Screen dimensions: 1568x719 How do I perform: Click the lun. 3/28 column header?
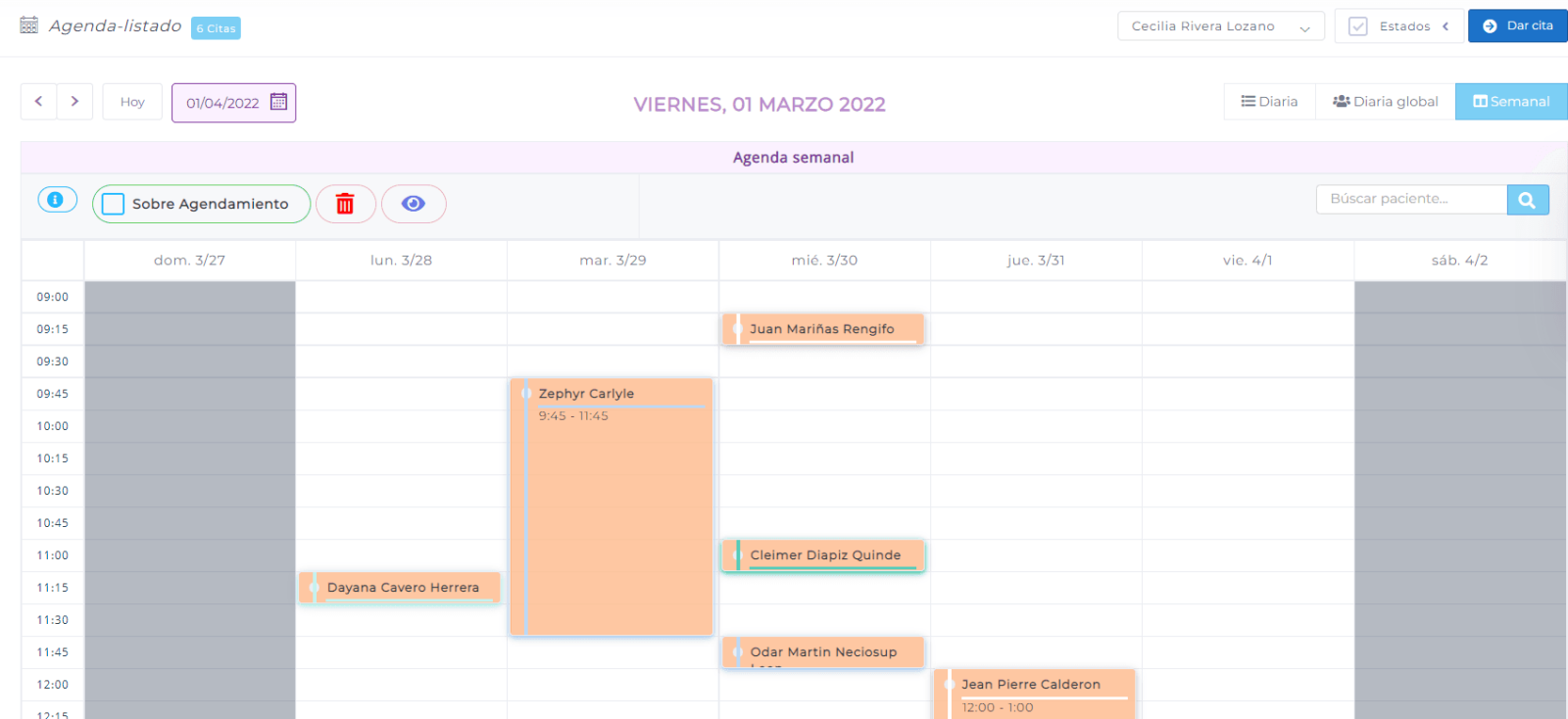401,261
